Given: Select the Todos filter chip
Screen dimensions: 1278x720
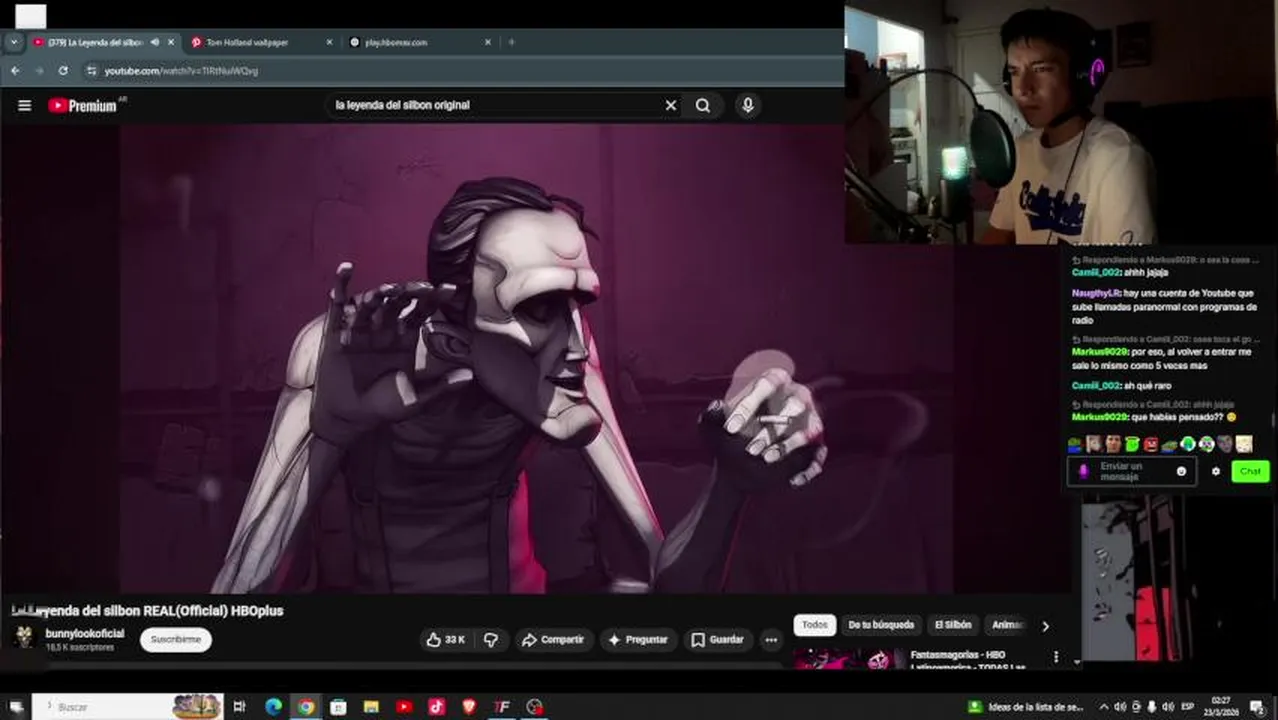Looking at the screenshot, I should [815, 625].
